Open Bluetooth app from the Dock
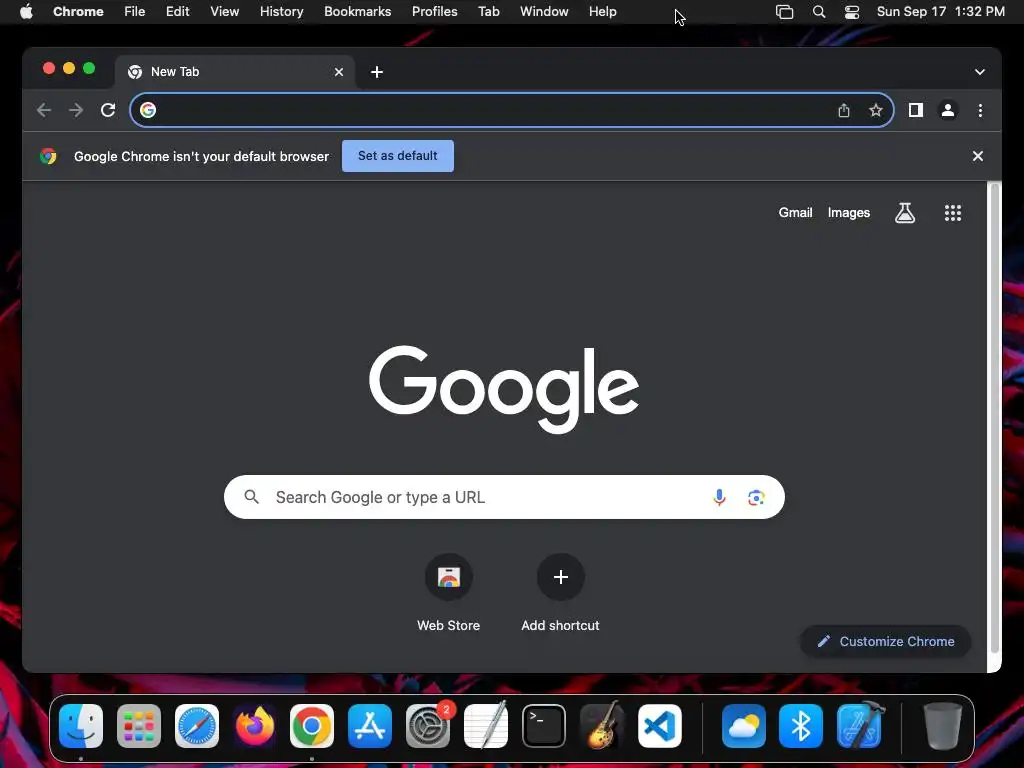The image size is (1024, 768). pos(801,726)
